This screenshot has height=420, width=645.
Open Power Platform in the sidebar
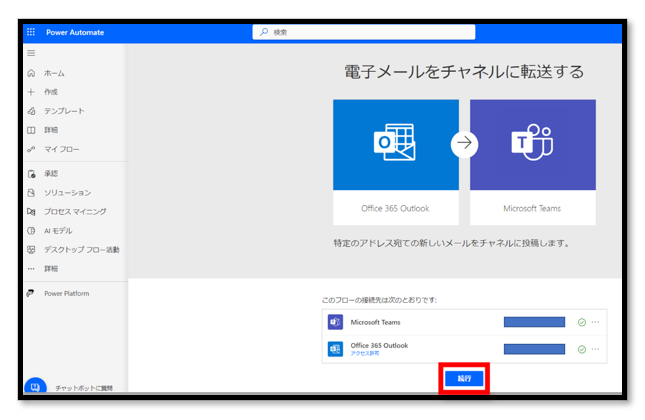67,293
